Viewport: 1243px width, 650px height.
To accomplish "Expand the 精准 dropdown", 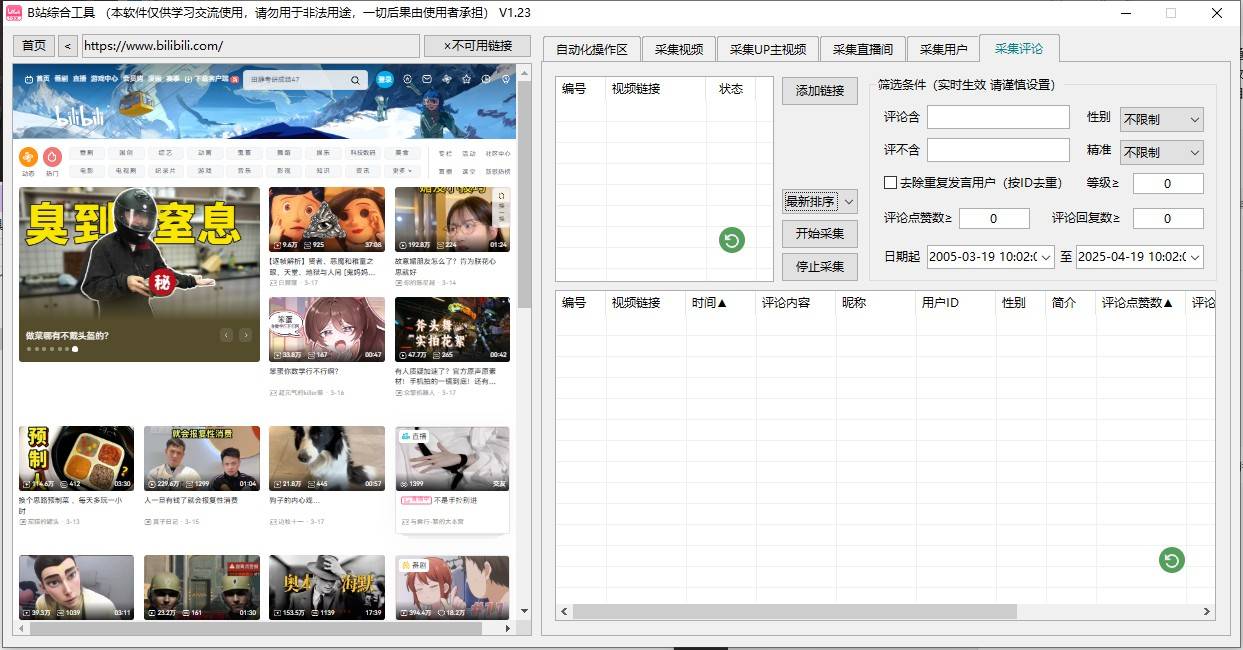I will 1161,152.
